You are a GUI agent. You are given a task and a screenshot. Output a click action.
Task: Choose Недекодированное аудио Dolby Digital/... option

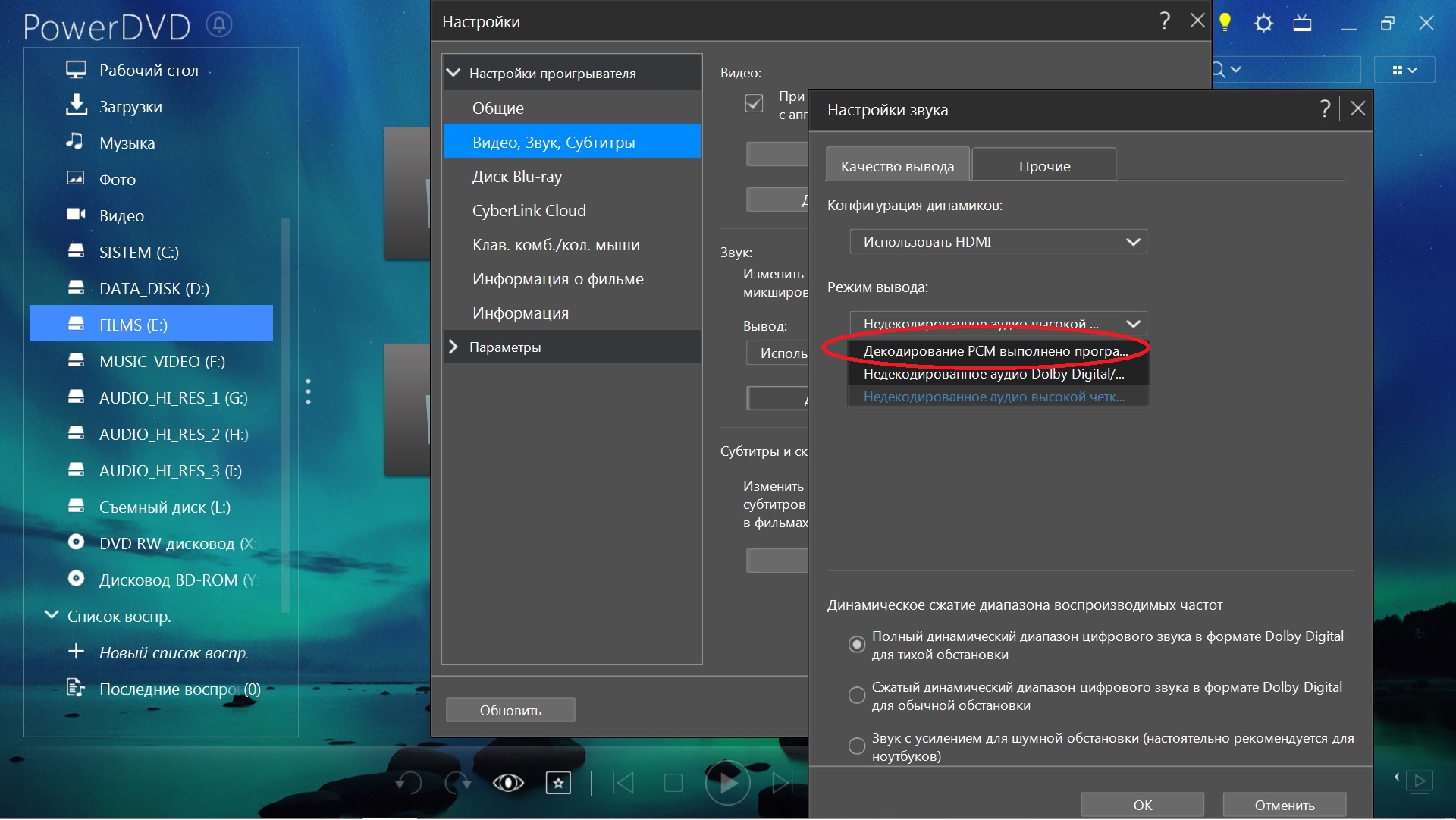click(998, 374)
